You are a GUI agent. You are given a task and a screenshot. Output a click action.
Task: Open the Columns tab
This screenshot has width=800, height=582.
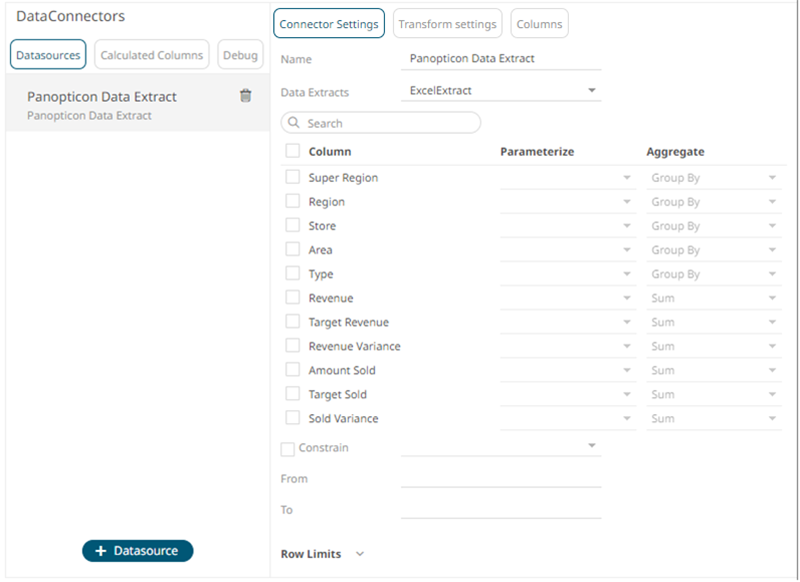coord(539,24)
